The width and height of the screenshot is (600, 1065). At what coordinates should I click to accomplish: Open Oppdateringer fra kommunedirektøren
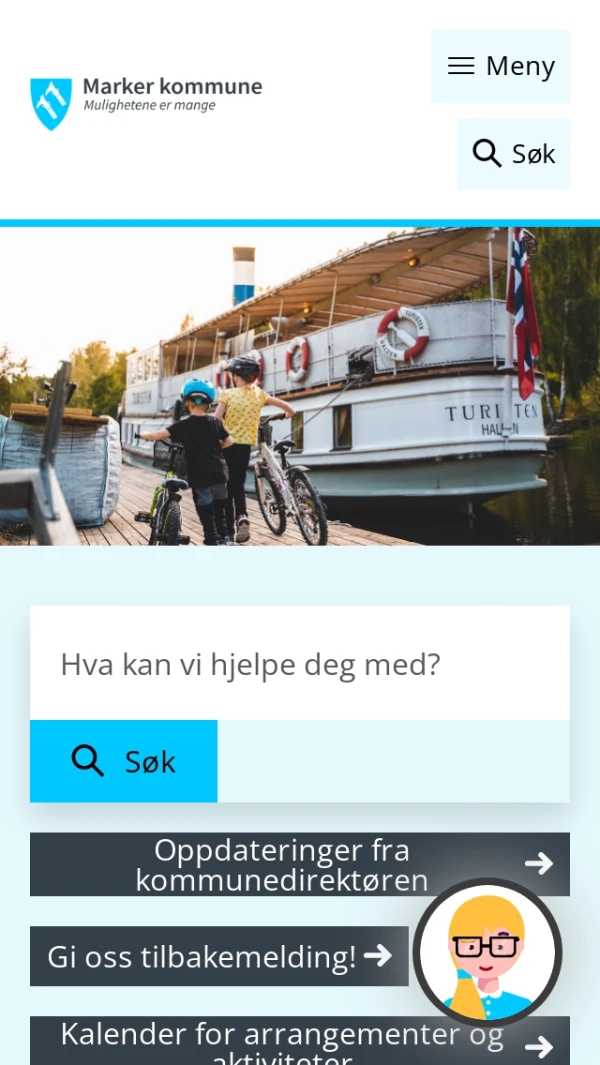click(300, 864)
